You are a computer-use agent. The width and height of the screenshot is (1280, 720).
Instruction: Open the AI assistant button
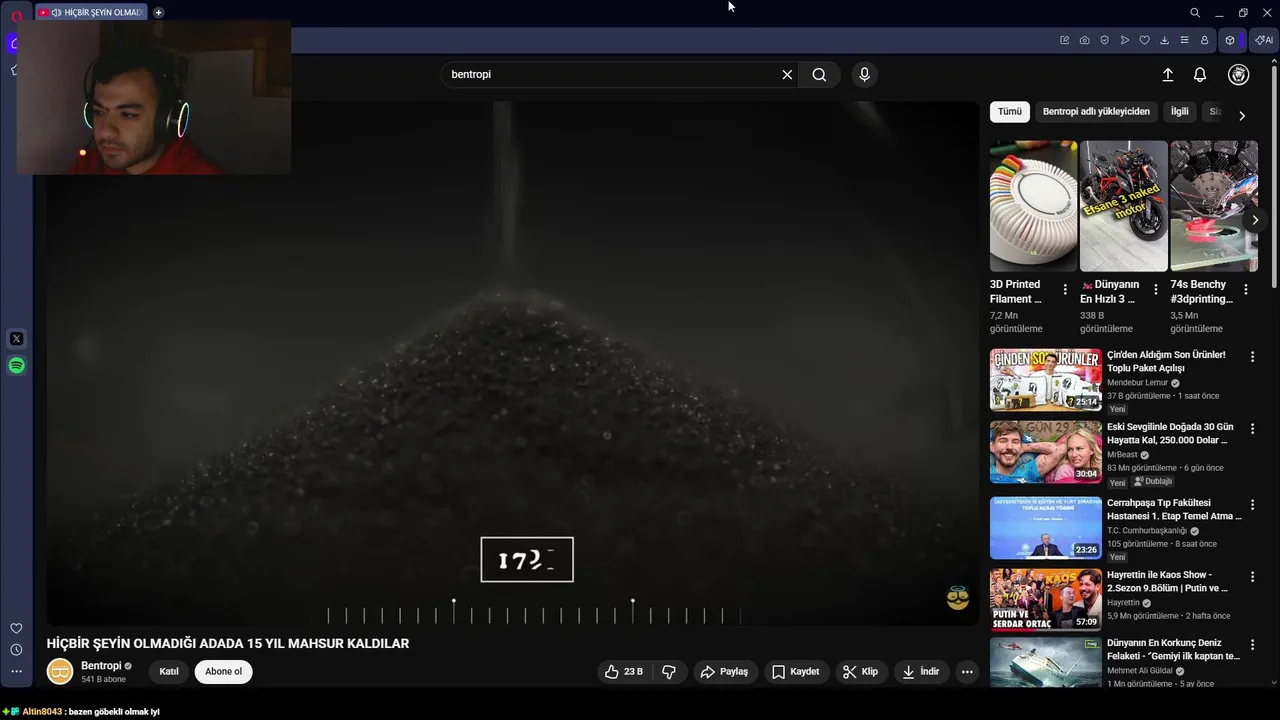coord(1264,40)
